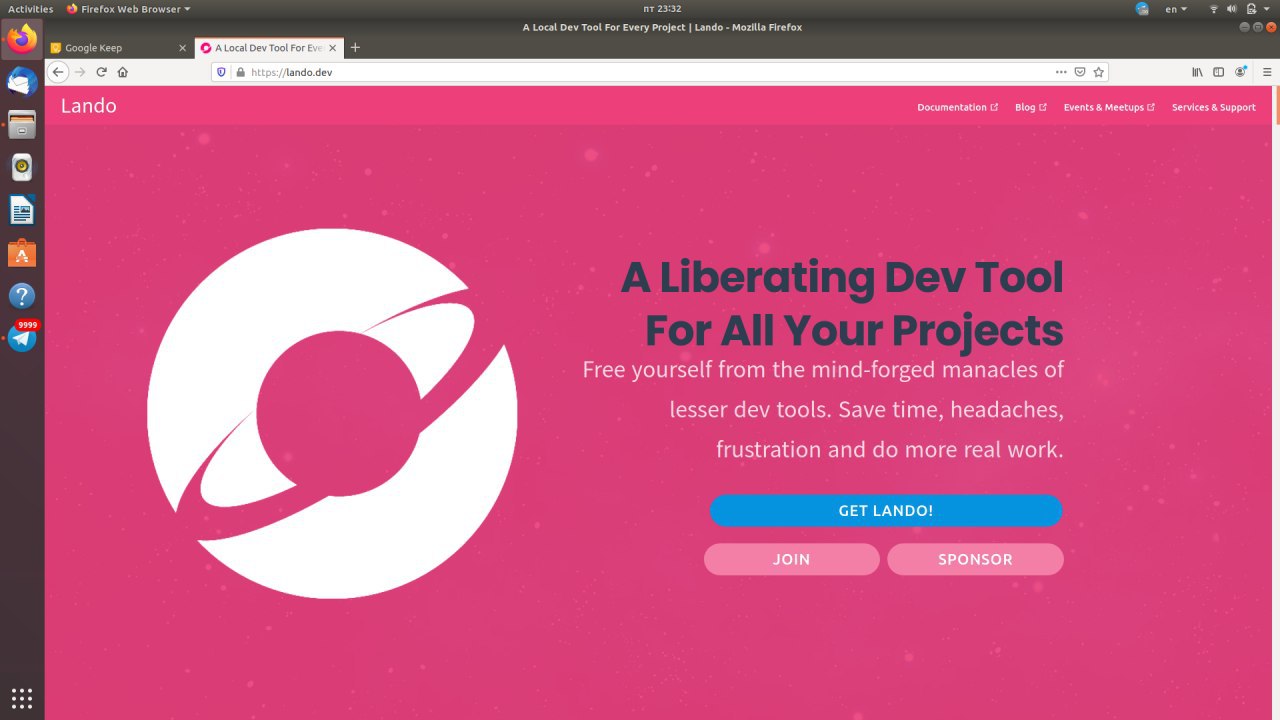Click the battery status icon
The image size is (1280, 720).
click(1251, 9)
